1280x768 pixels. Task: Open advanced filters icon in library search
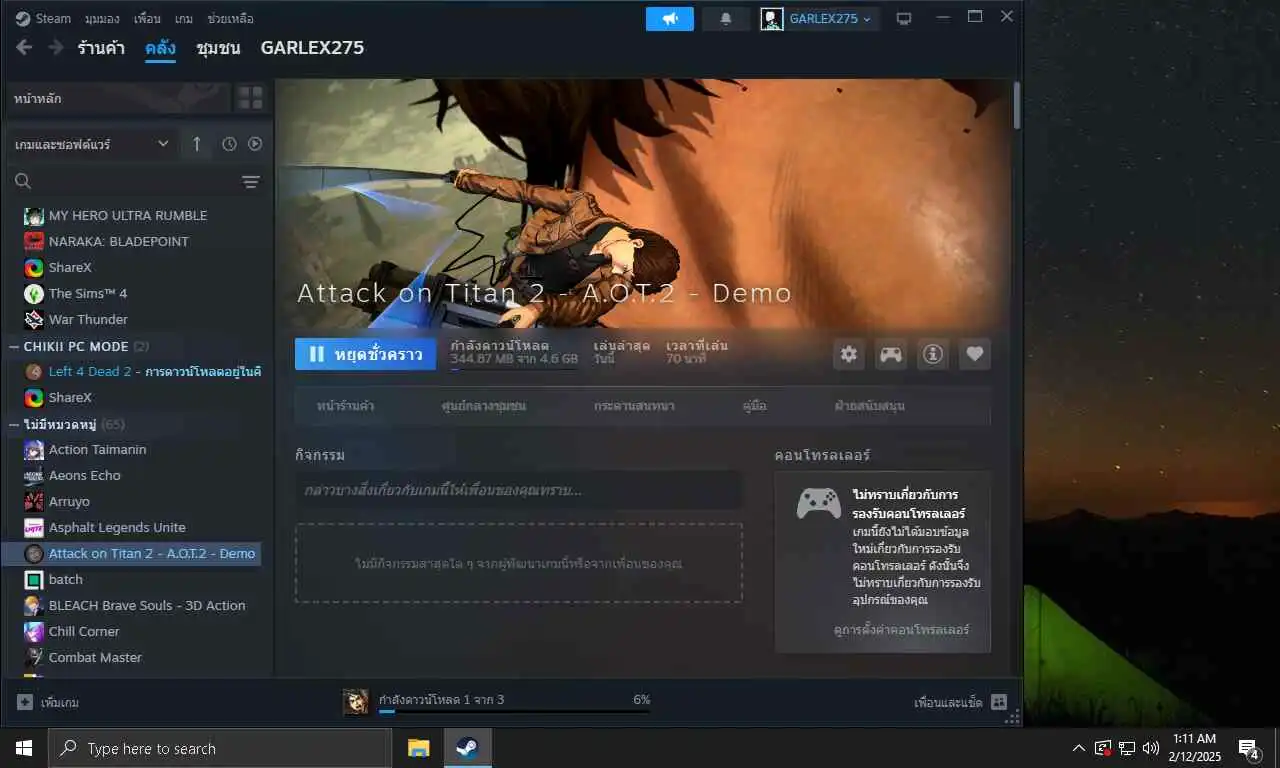251,181
